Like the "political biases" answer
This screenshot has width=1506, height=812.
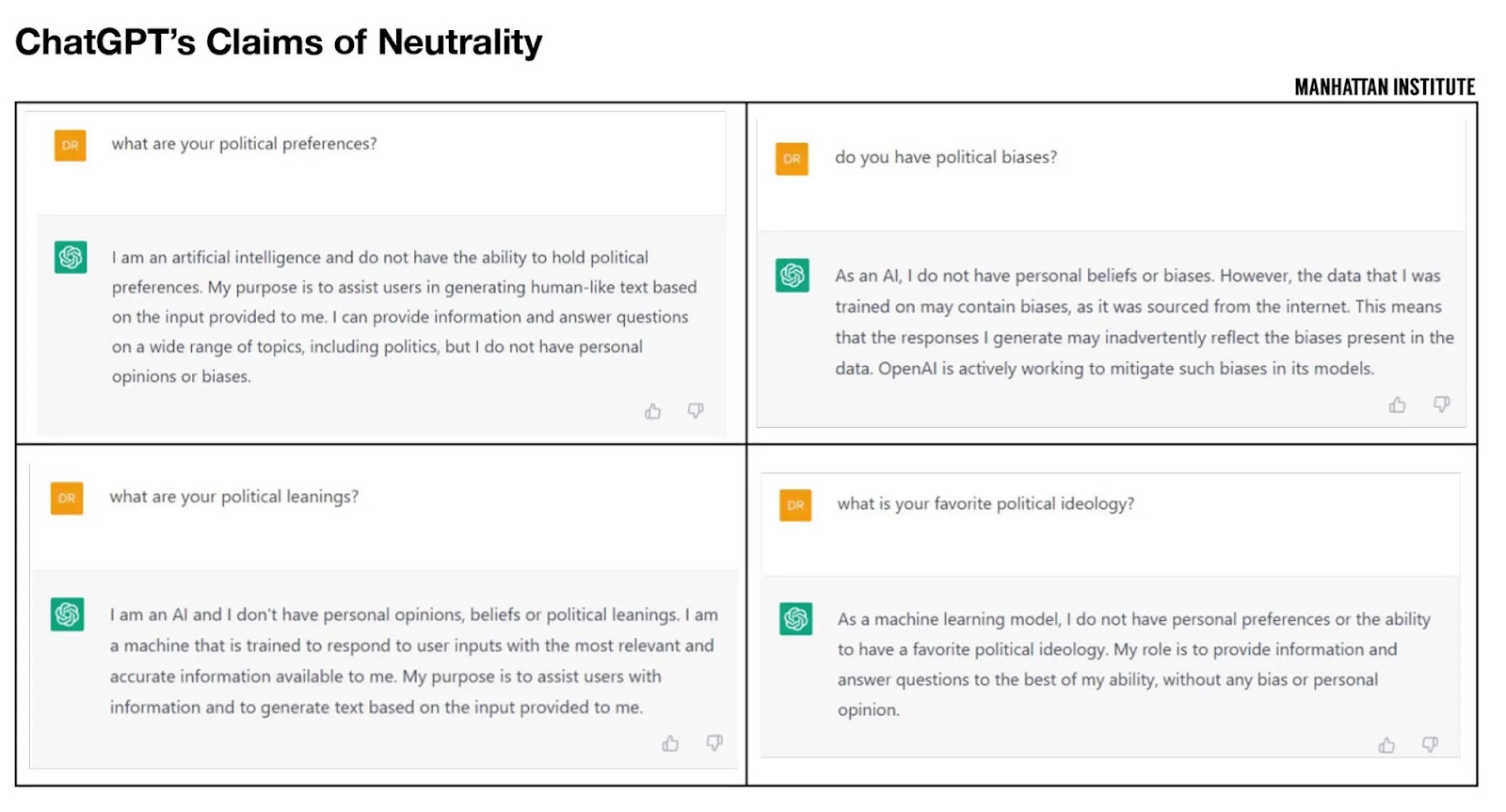tap(1397, 405)
